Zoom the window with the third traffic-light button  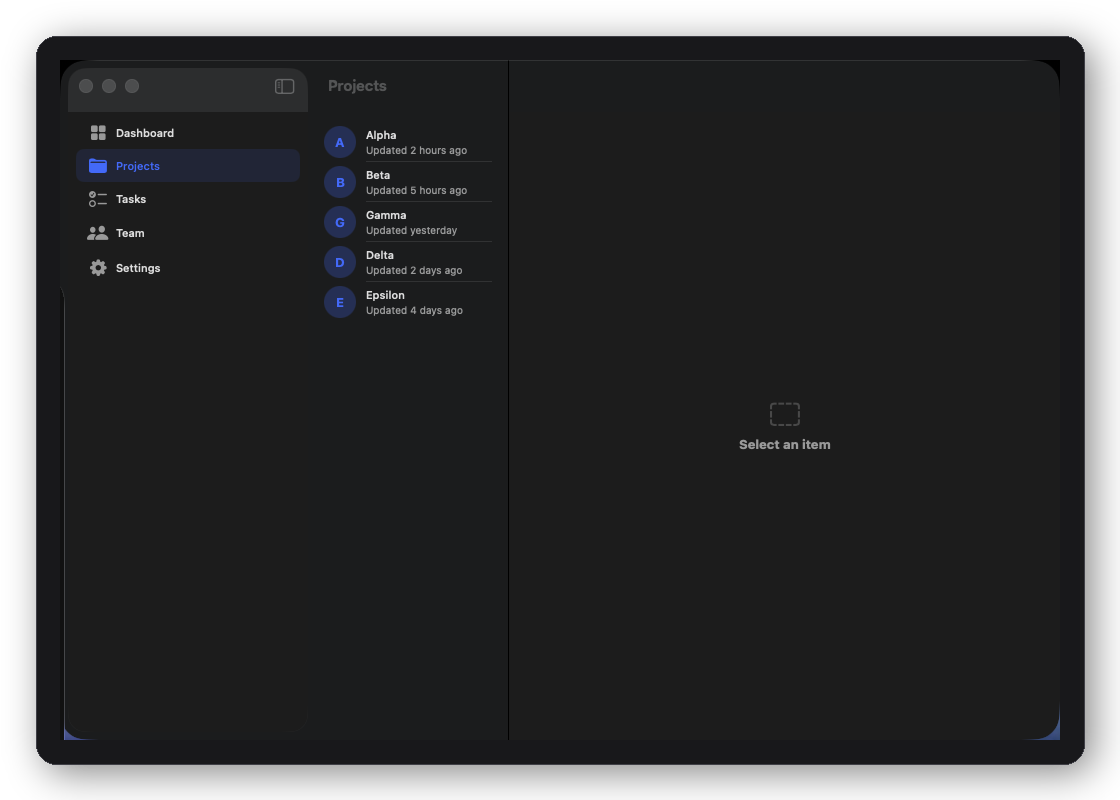(132, 86)
